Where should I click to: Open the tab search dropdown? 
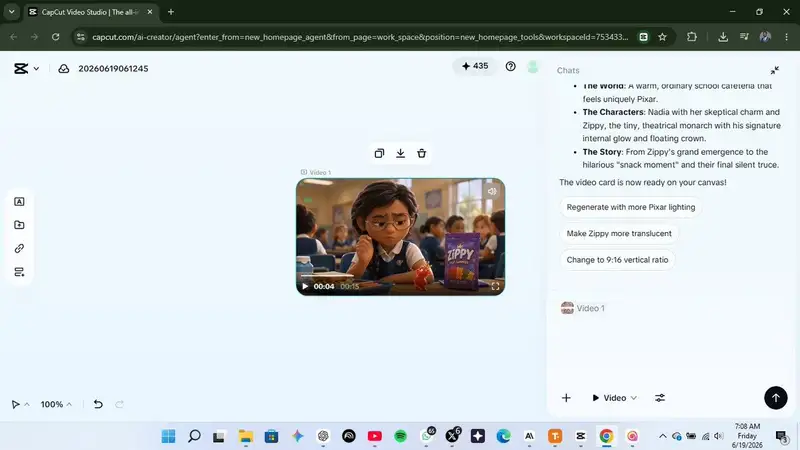pyautogui.click(x=11, y=12)
